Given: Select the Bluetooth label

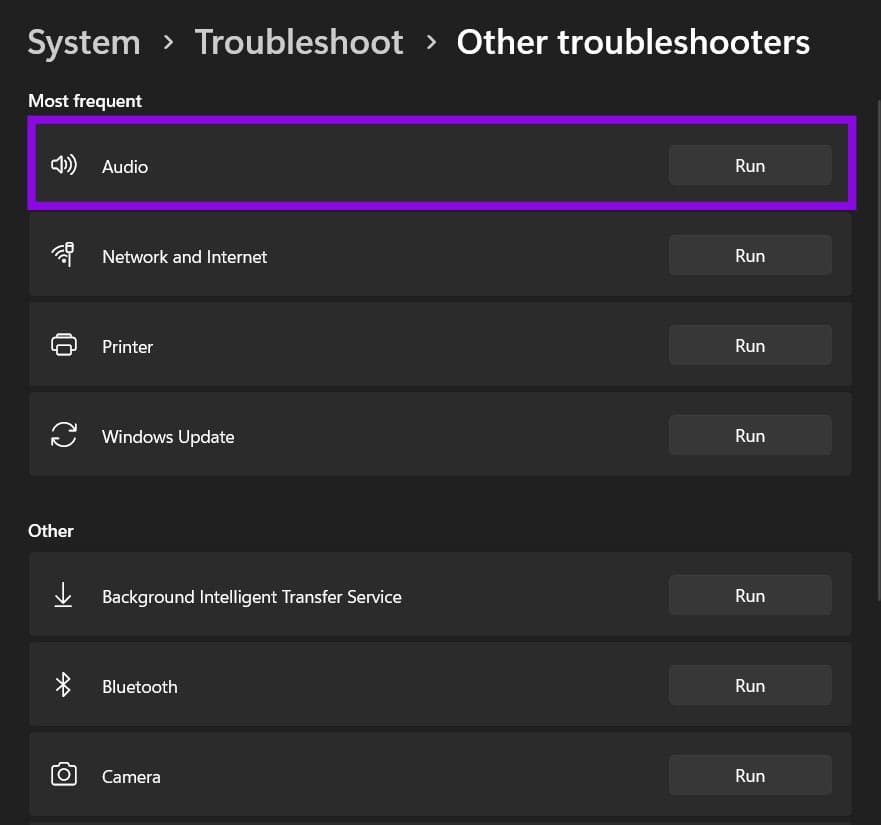Looking at the screenshot, I should [140, 687].
